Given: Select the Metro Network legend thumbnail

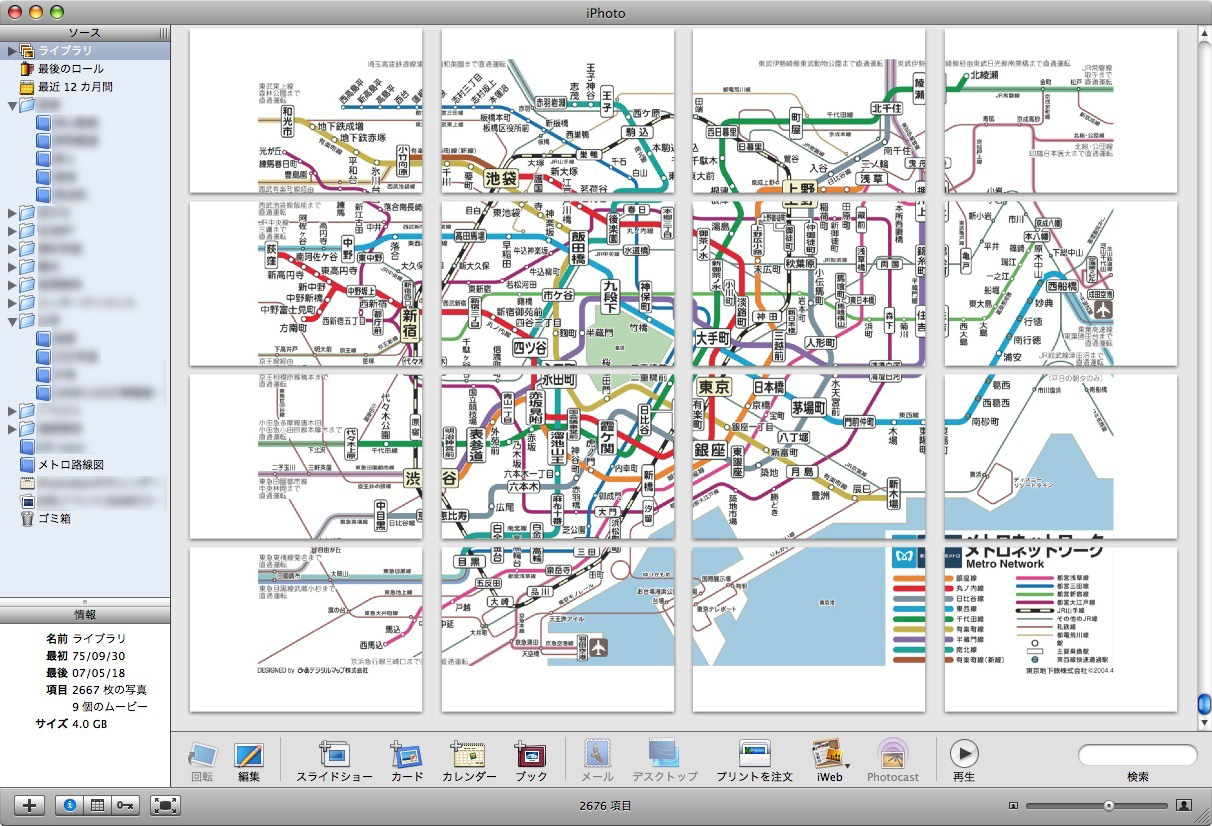Looking at the screenshot, I should (x=1060, y=629).
